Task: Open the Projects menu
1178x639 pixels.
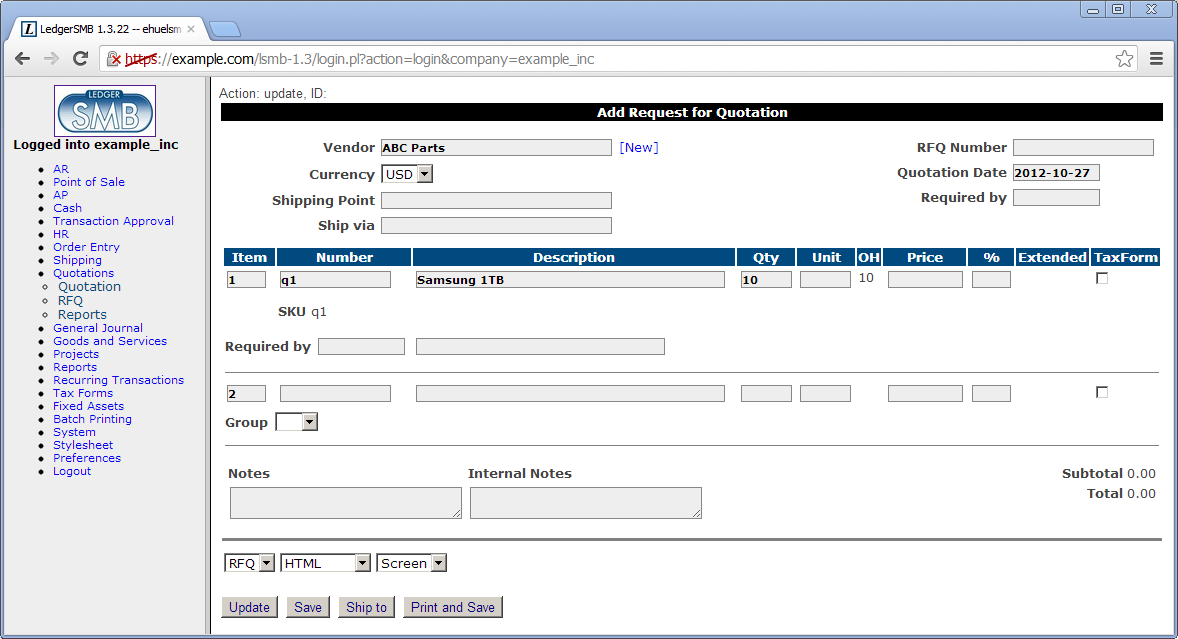Action: (75, 354)
